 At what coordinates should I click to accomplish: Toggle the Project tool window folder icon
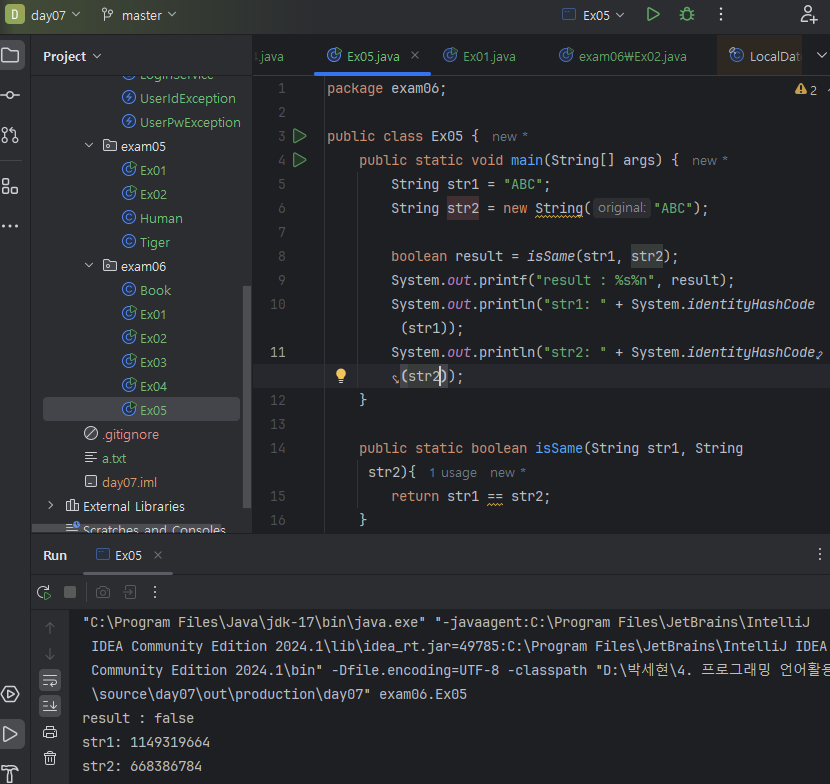10,55
